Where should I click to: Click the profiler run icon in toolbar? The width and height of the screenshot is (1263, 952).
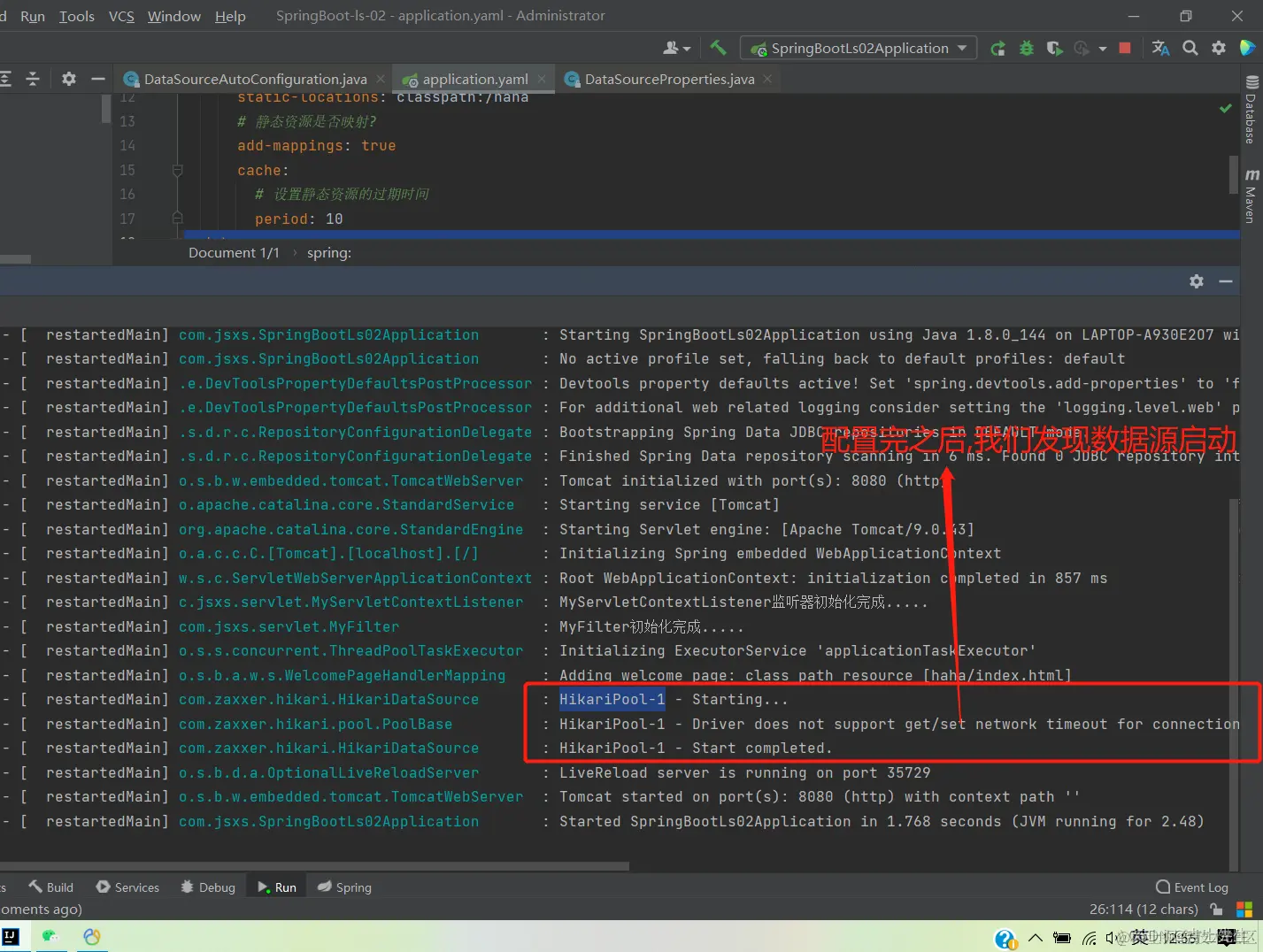coord(1082,49)
